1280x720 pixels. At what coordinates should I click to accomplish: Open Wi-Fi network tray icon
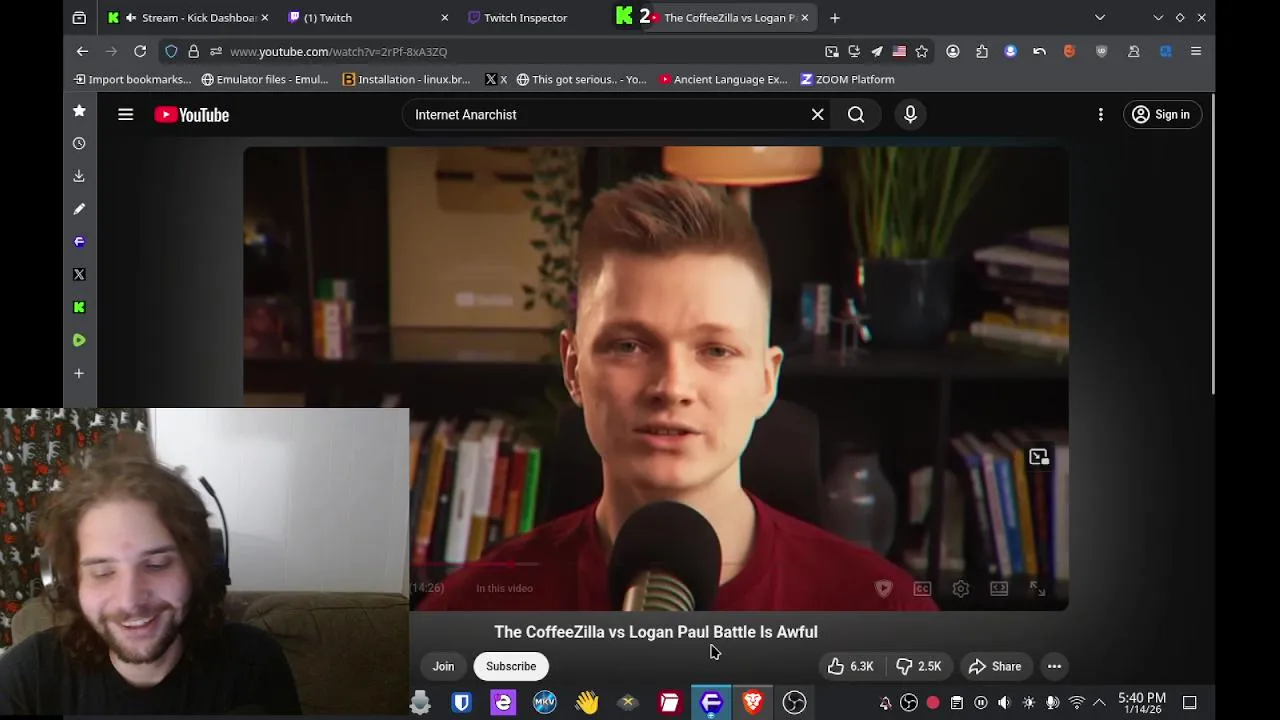coord(1076,703)
